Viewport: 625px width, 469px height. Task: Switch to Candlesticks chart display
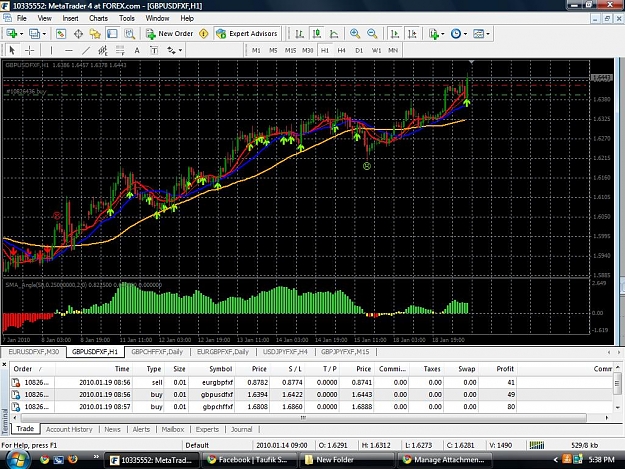tap(317, 34)
